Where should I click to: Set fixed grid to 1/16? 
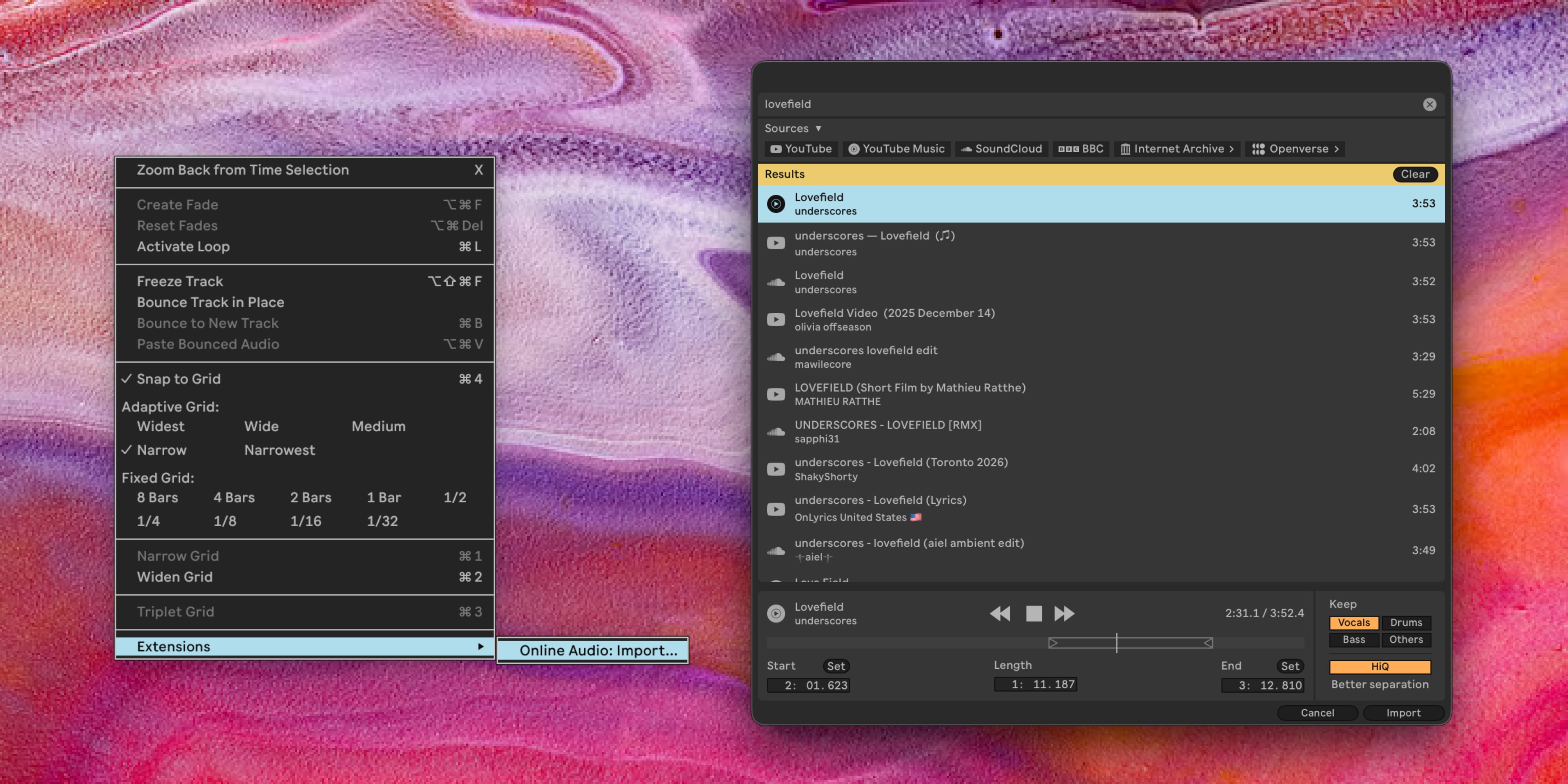[306, 521]
